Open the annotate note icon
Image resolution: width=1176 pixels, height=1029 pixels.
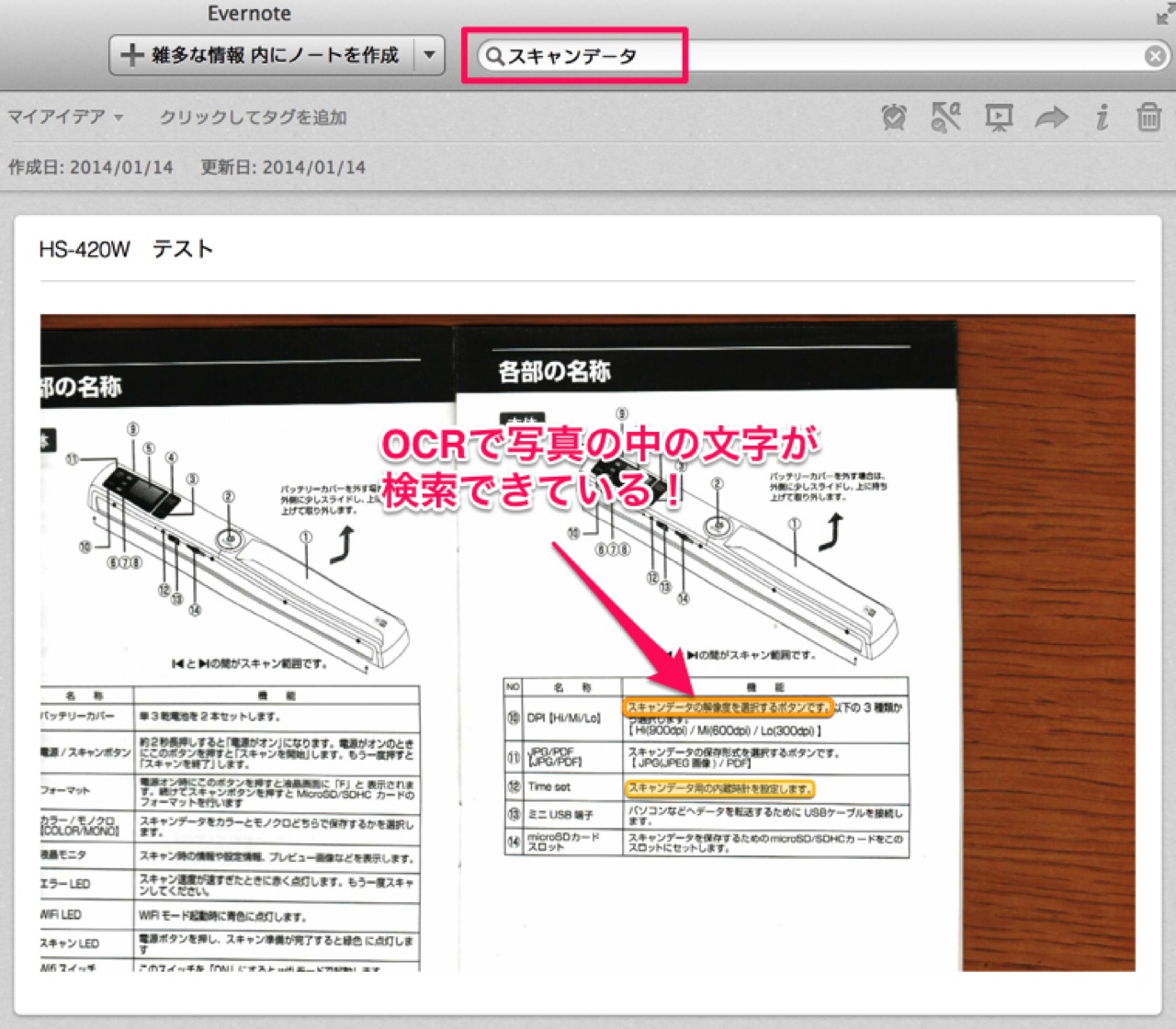(946, 117)
